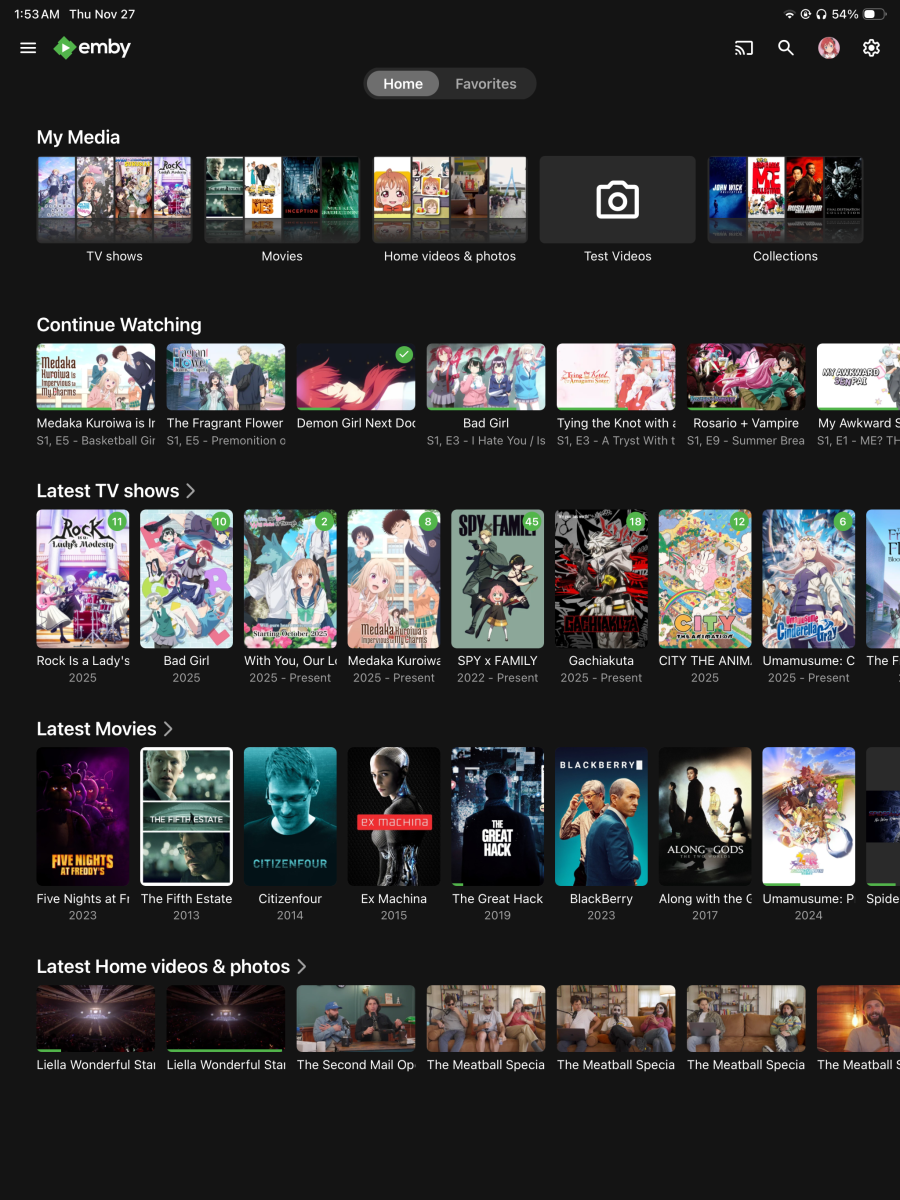Tap the 12 badge on CITY THE ANIMATION
Viewport: 900px width, 1200px height.
click(740, 522)
